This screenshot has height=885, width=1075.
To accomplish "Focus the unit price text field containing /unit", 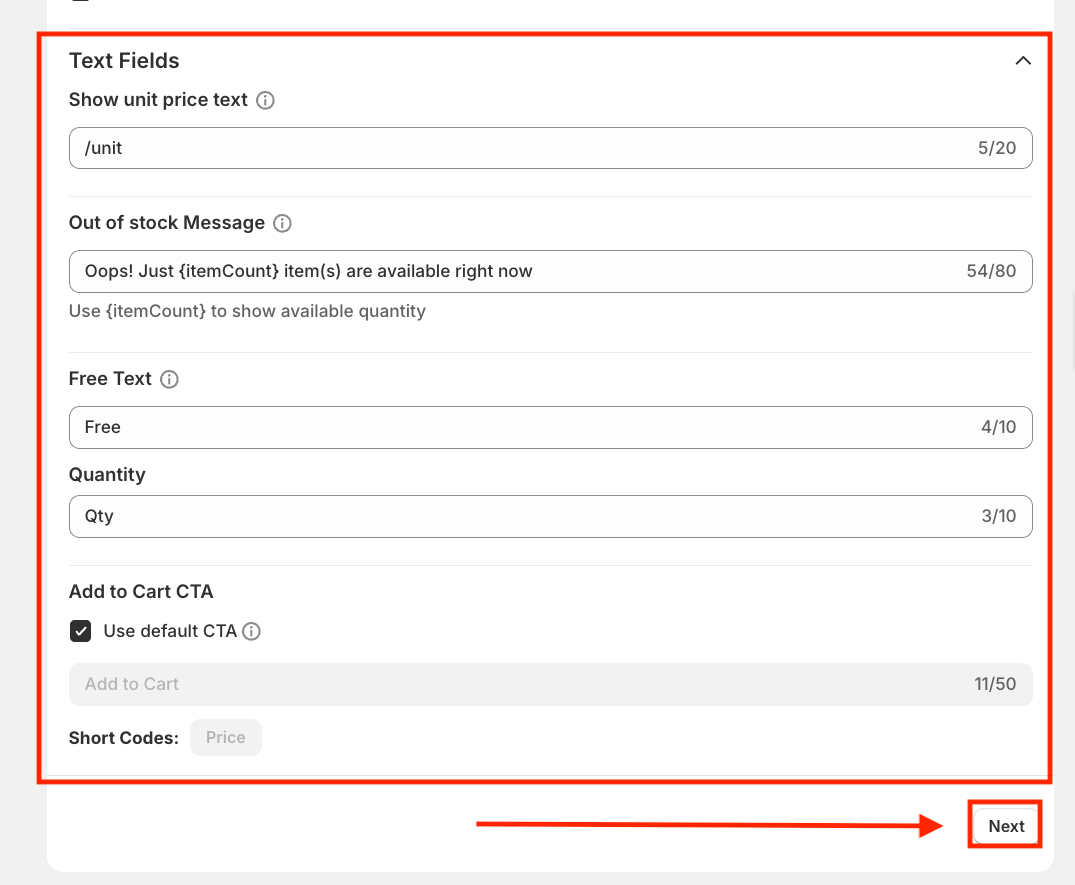I will (500, 148).
